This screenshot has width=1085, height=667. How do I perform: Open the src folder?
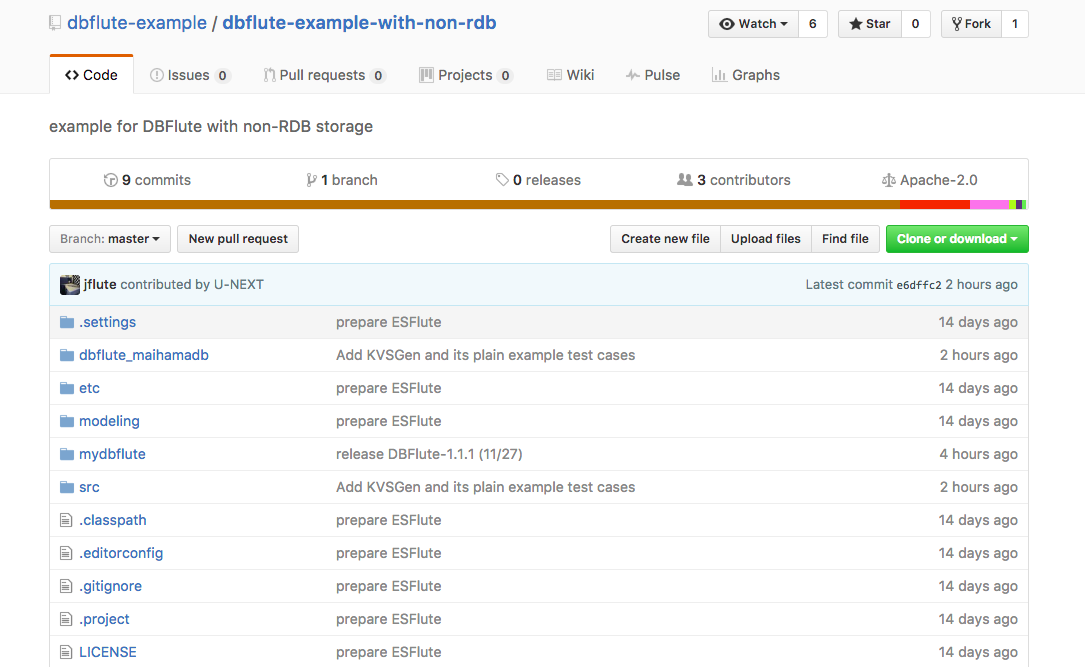point(89,487)
